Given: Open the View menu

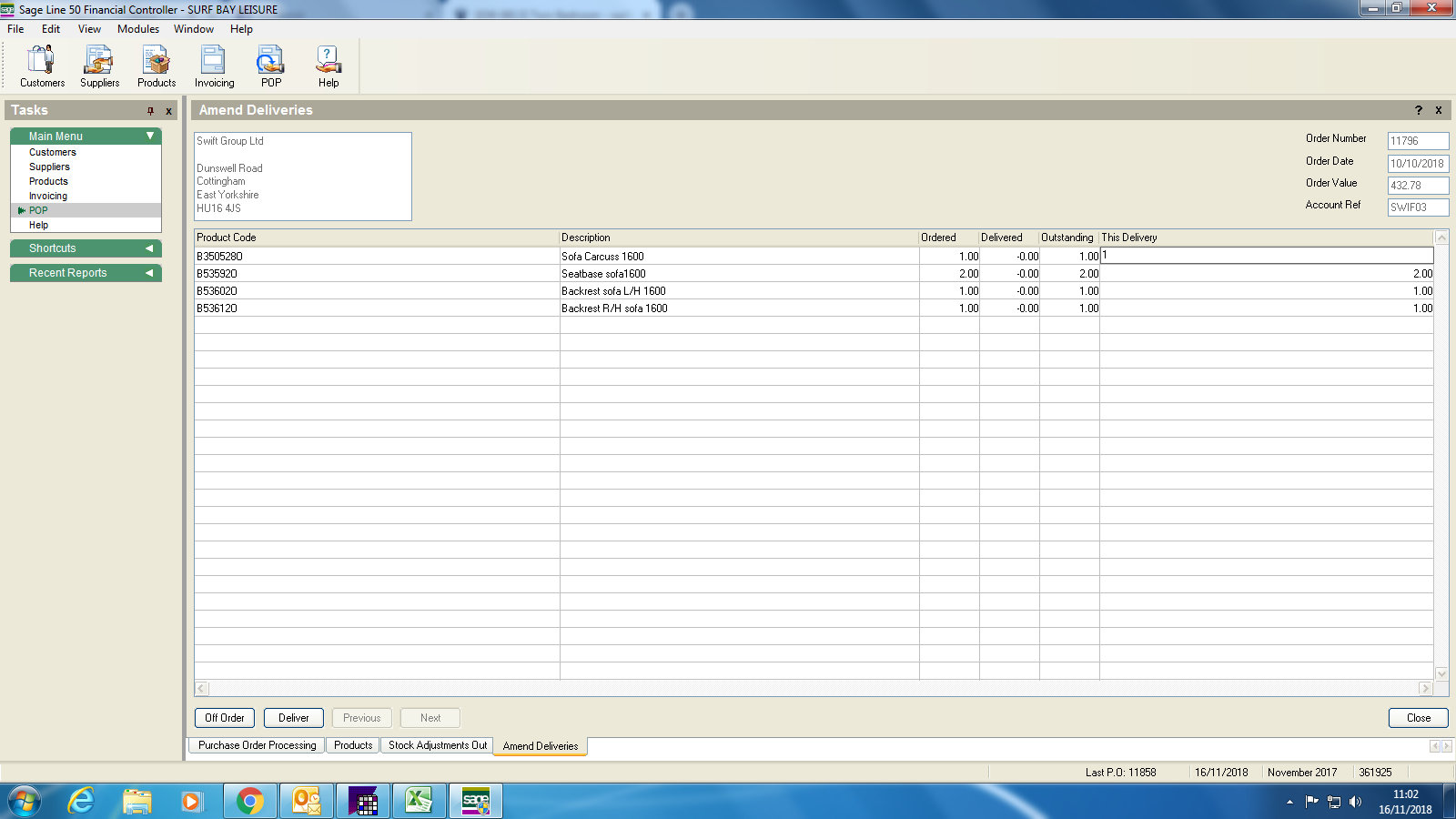Looking at the screenshot, I should 89,29.
